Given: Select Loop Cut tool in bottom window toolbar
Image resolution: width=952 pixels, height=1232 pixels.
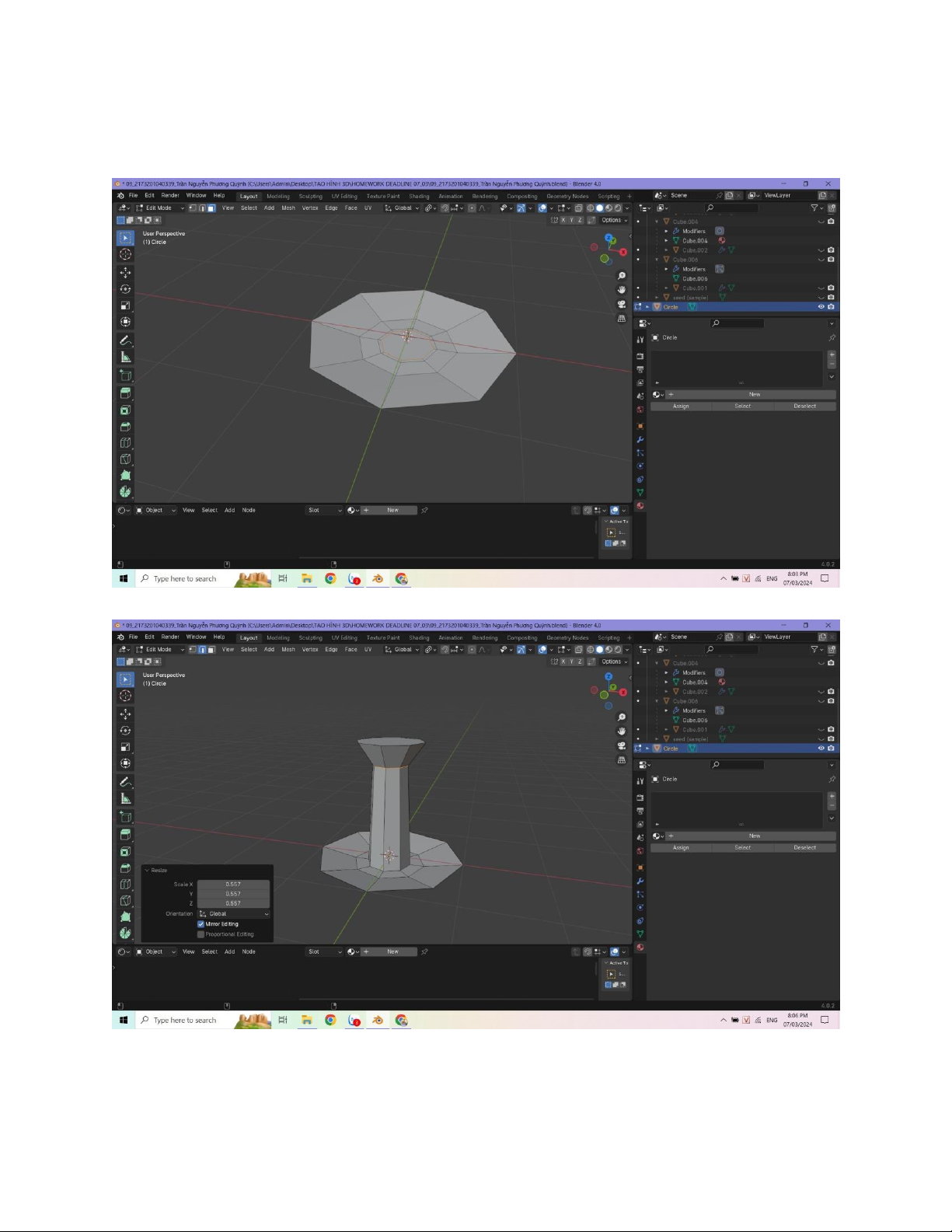Looking at the screenshot, I should (125, 884).
